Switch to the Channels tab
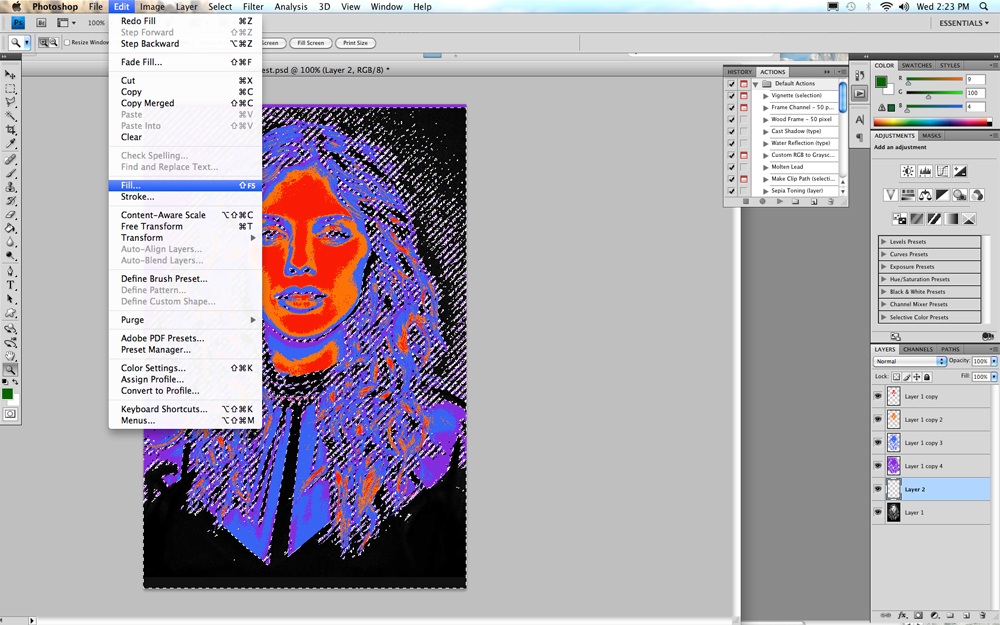1000x625 pixels. 918,349
